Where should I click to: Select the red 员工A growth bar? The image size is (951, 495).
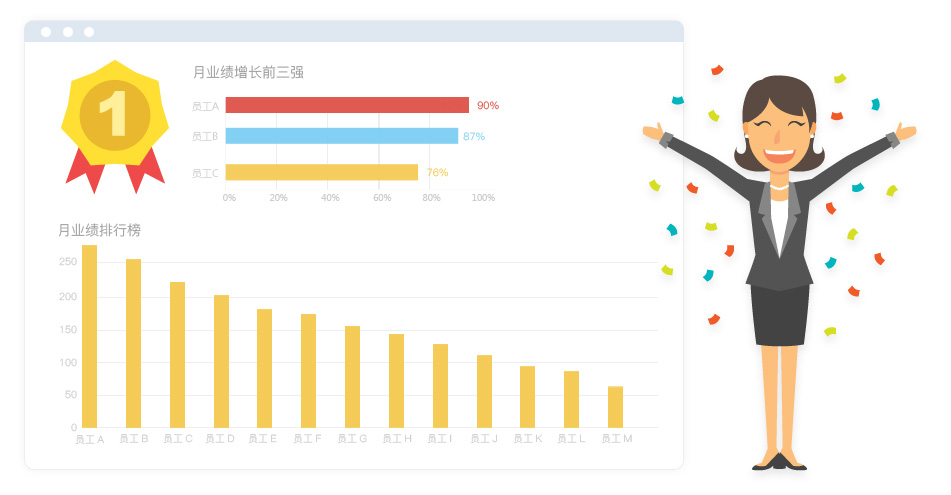347,105
